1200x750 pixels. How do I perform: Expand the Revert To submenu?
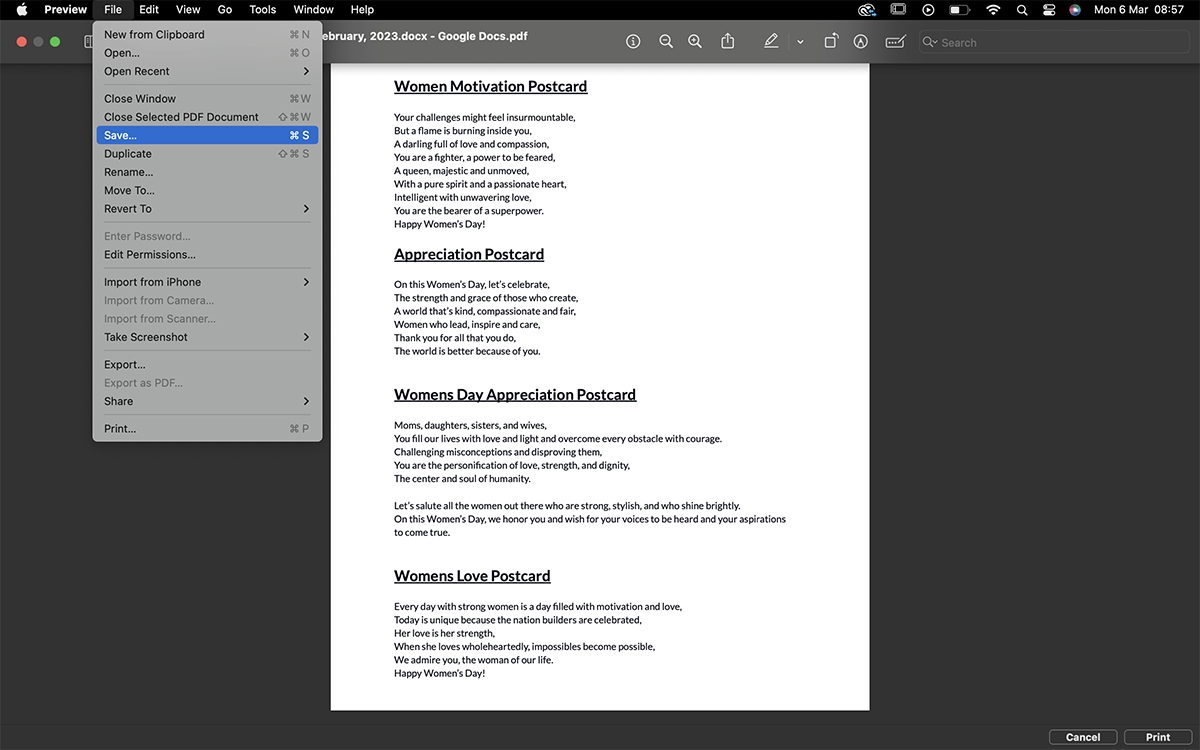pyautogui.click(x=207, y=209)
